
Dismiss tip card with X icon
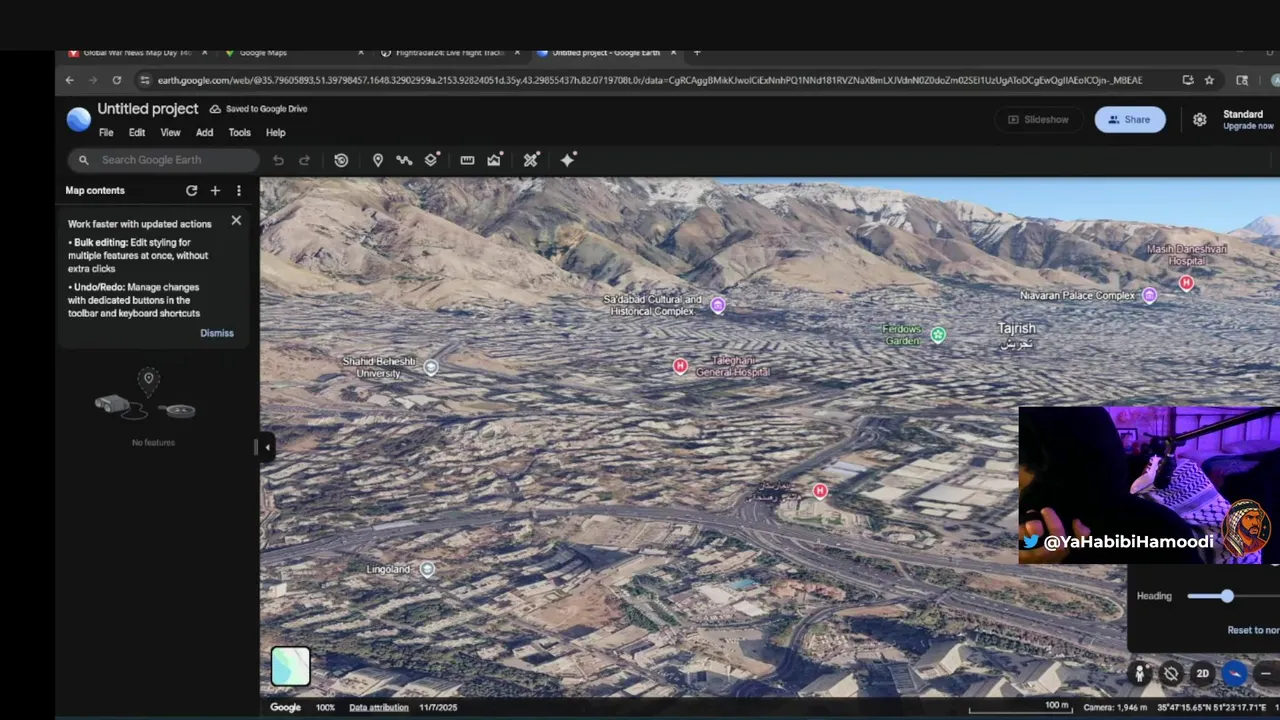click(236, 220)
